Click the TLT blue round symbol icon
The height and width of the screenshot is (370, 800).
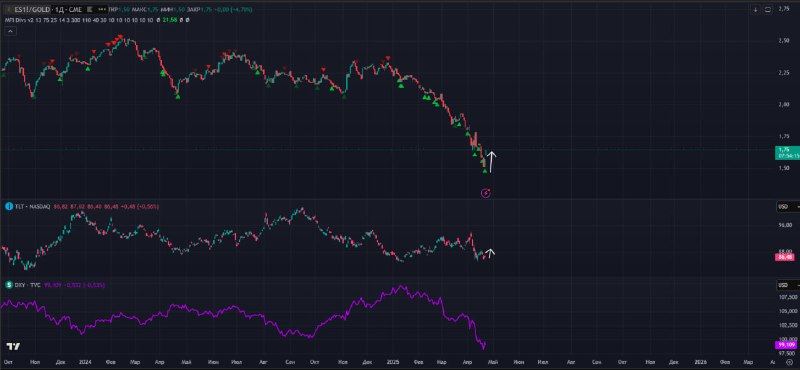(x=8, y=206)
